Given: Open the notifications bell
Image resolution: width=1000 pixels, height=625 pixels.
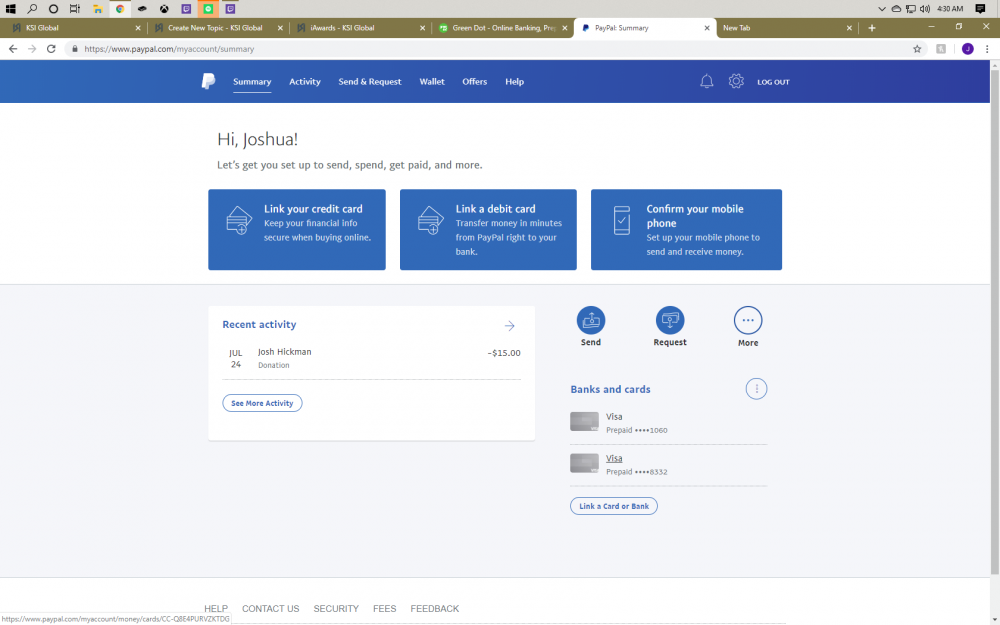Looking at the screenshot, I should [x=706, y=82].
